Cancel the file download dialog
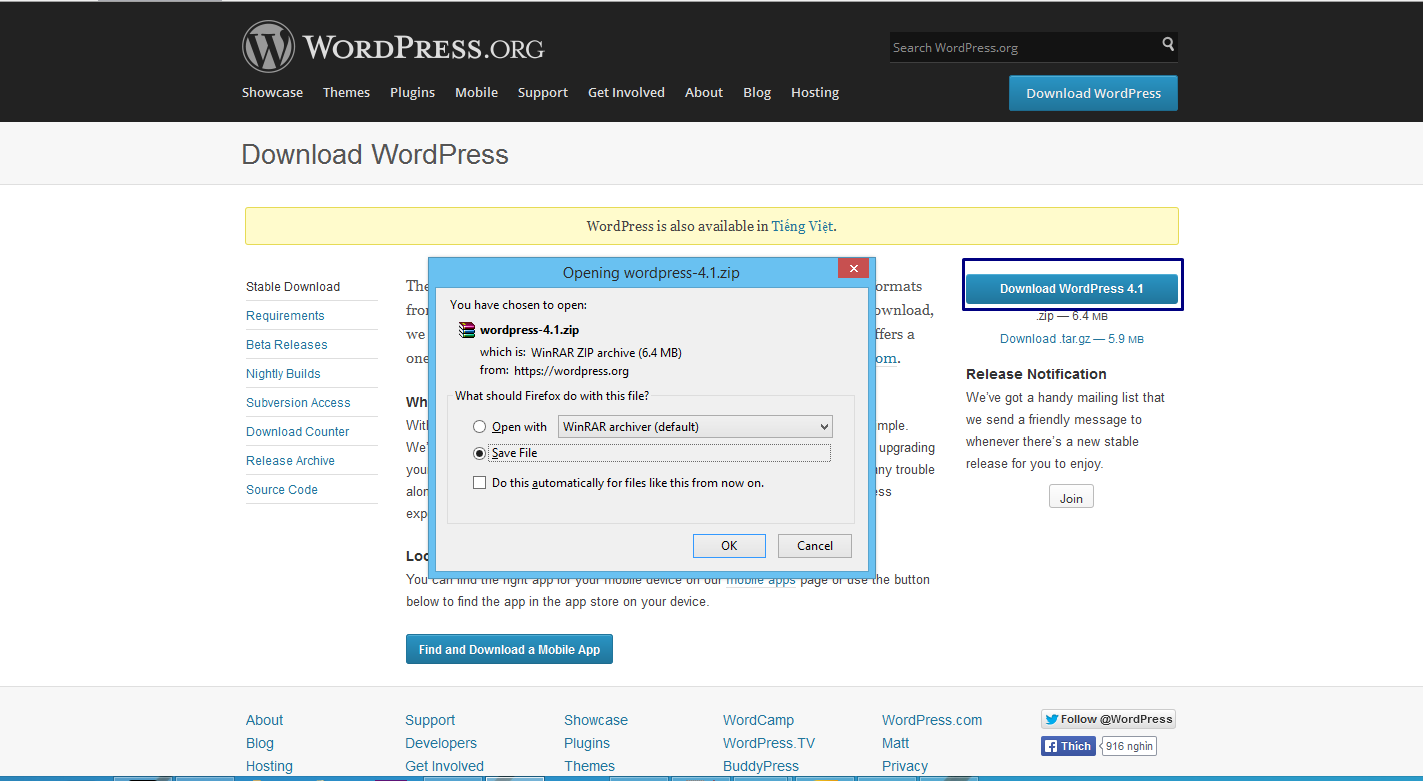1423x781 pixels. coord(814,546)
